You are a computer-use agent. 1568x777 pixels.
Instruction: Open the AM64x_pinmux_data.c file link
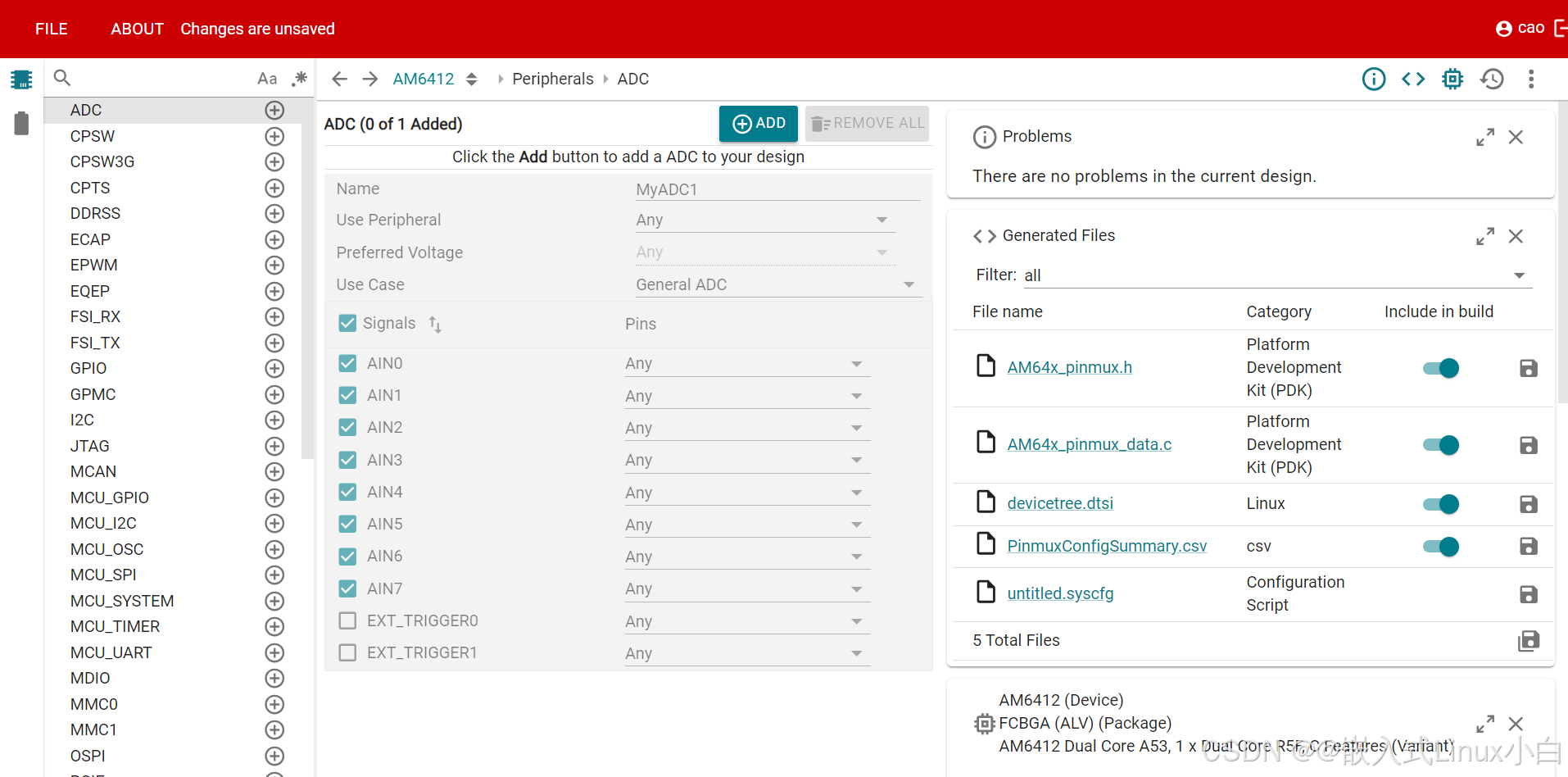pyautogui.click(x=1089, y=444)
